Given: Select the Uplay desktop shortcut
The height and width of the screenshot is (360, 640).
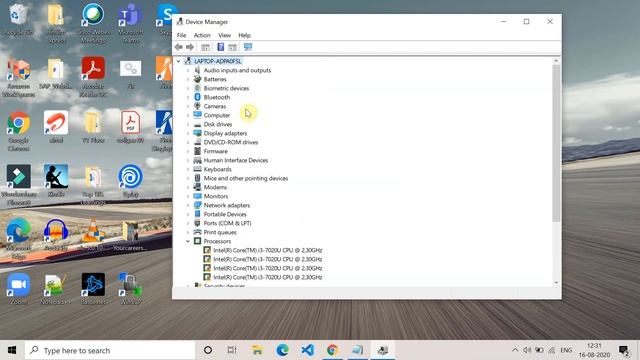Looking at the screenshot, I should click(131, 181).
